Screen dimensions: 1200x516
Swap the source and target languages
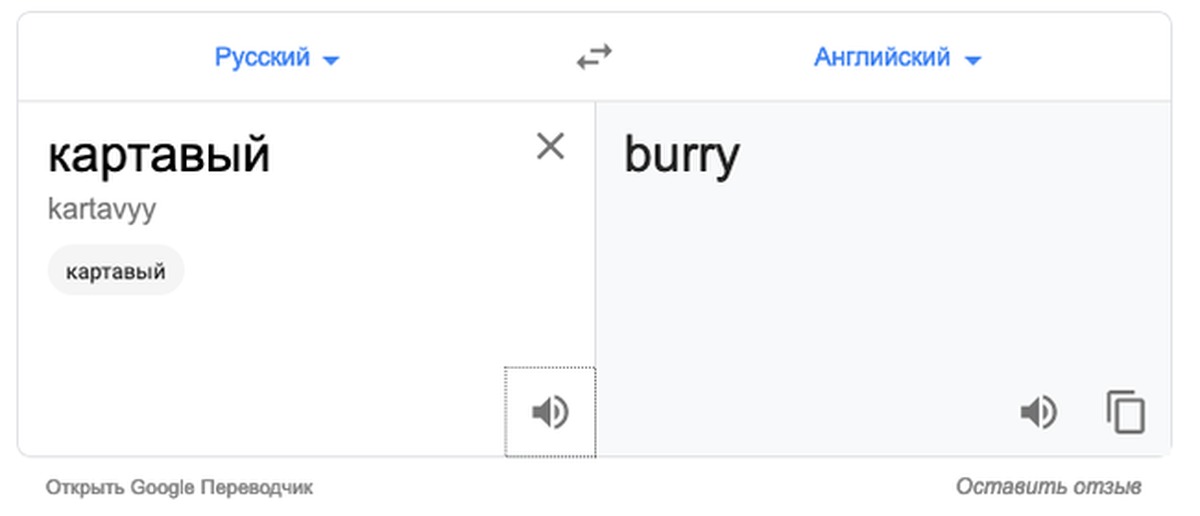[594, 58]
